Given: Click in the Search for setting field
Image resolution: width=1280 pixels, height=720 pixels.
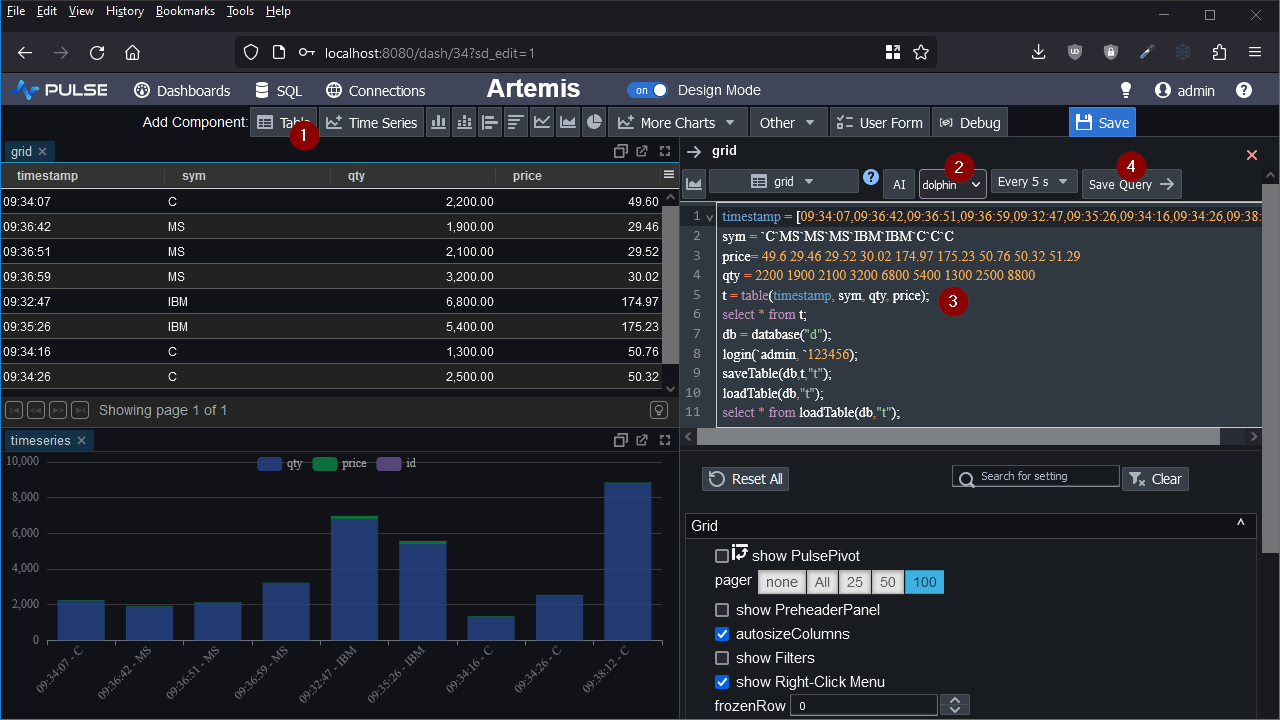Looking at the screenshot, I should [1035, 476].
